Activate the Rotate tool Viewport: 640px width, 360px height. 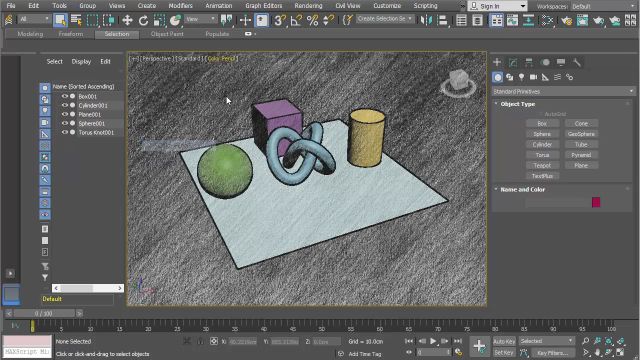143,20
